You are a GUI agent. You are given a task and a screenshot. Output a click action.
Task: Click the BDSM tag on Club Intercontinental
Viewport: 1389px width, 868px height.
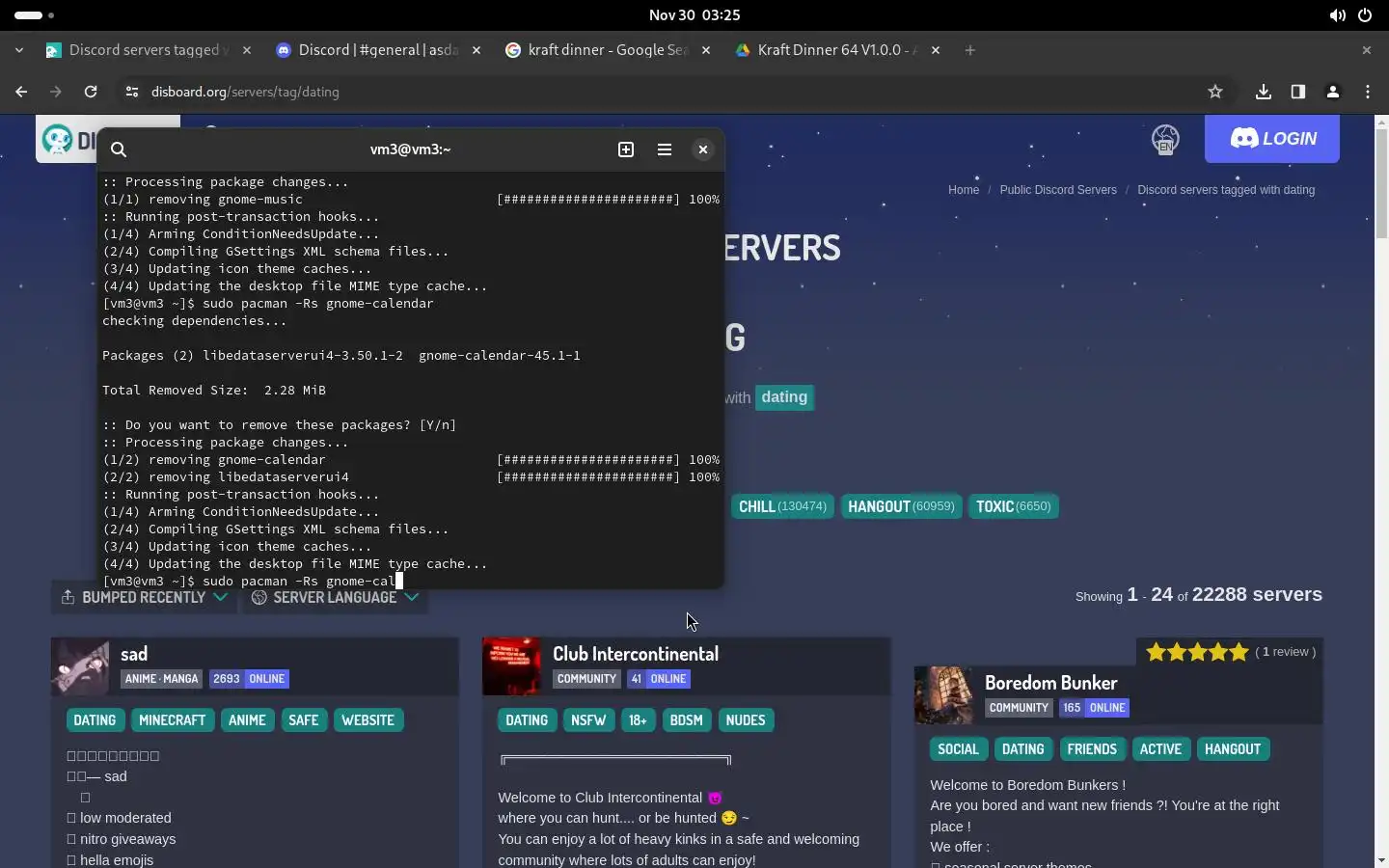pyautogui.click(x=686, y=720)
